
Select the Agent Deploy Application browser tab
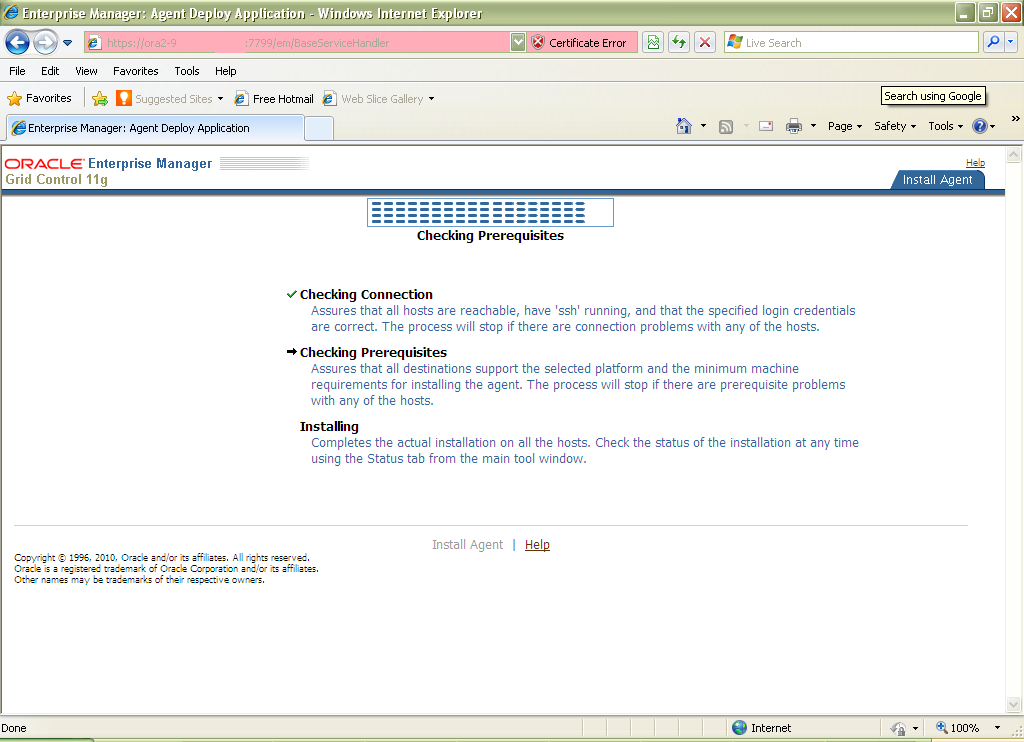(155, 128)
